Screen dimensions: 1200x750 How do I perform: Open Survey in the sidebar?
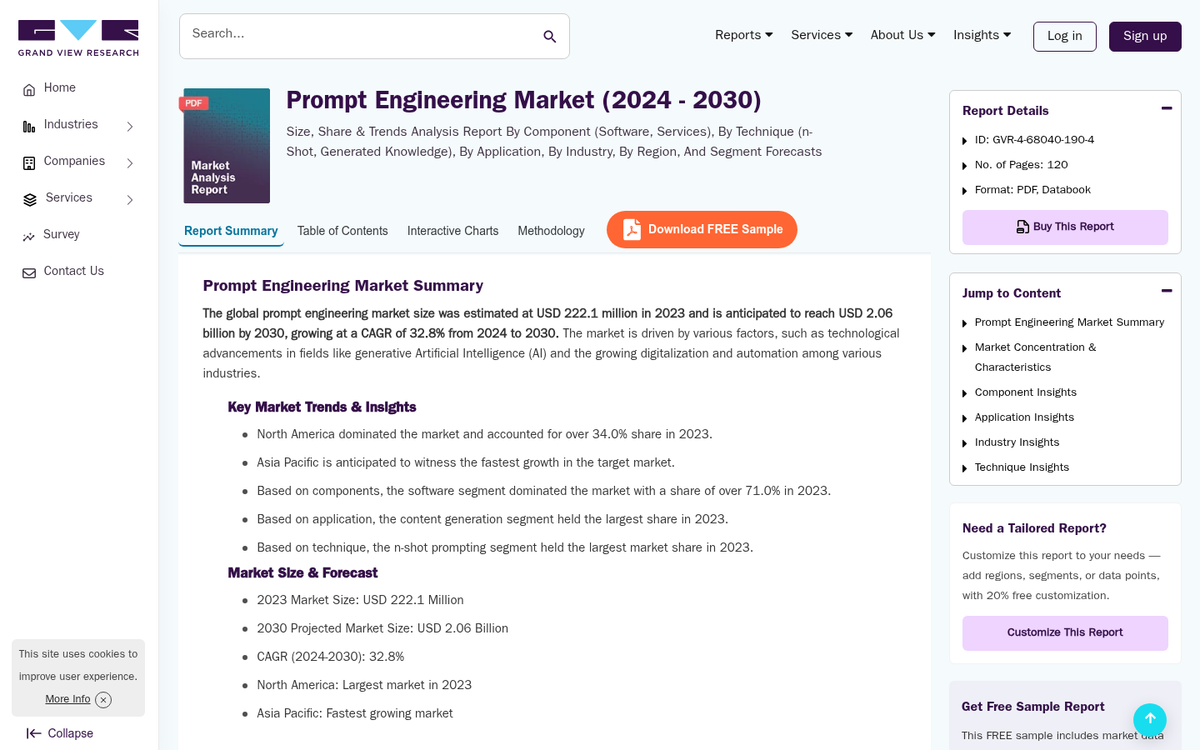[x=61, y=234]
